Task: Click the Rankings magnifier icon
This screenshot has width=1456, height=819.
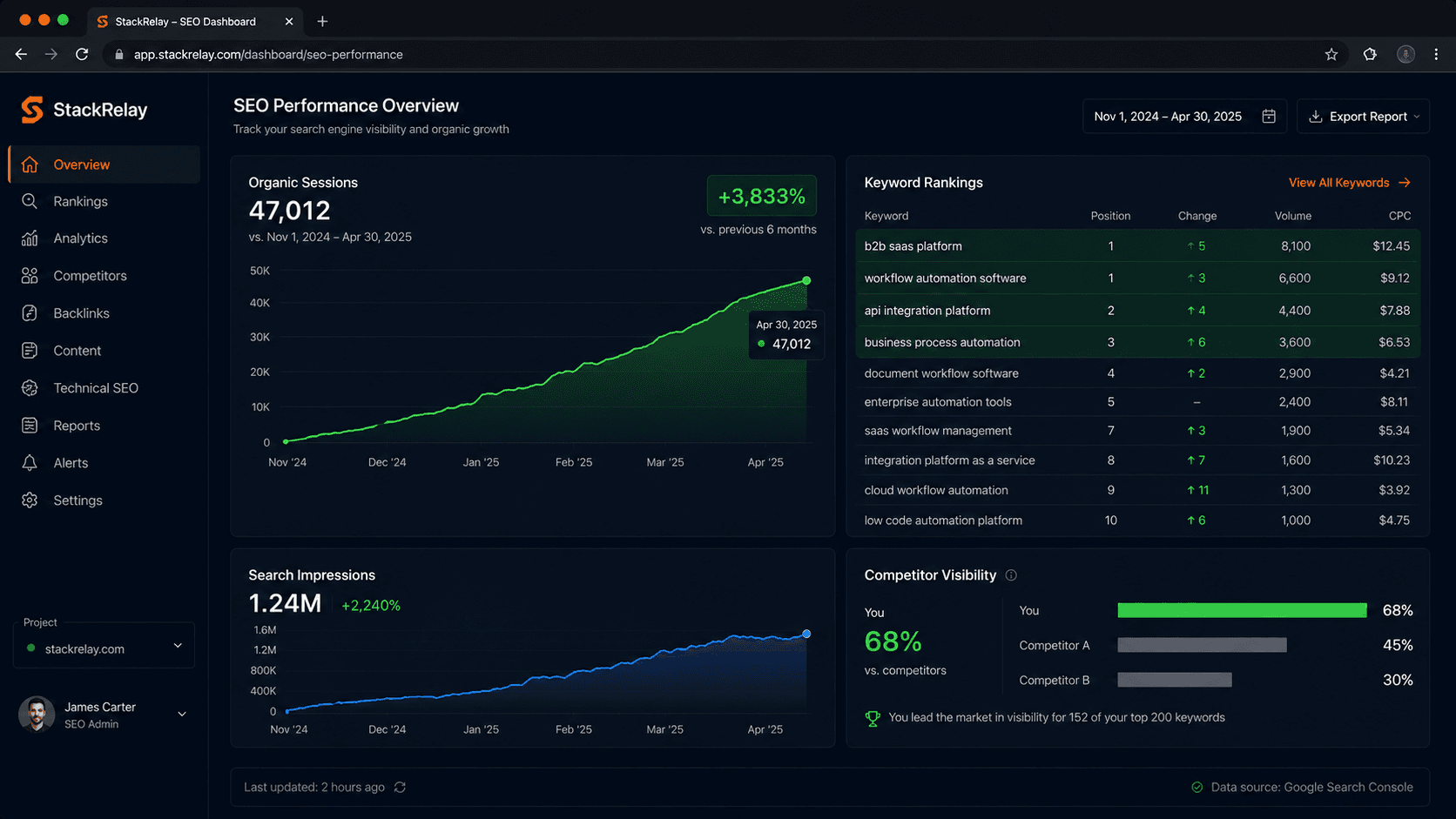Action: 30,201
